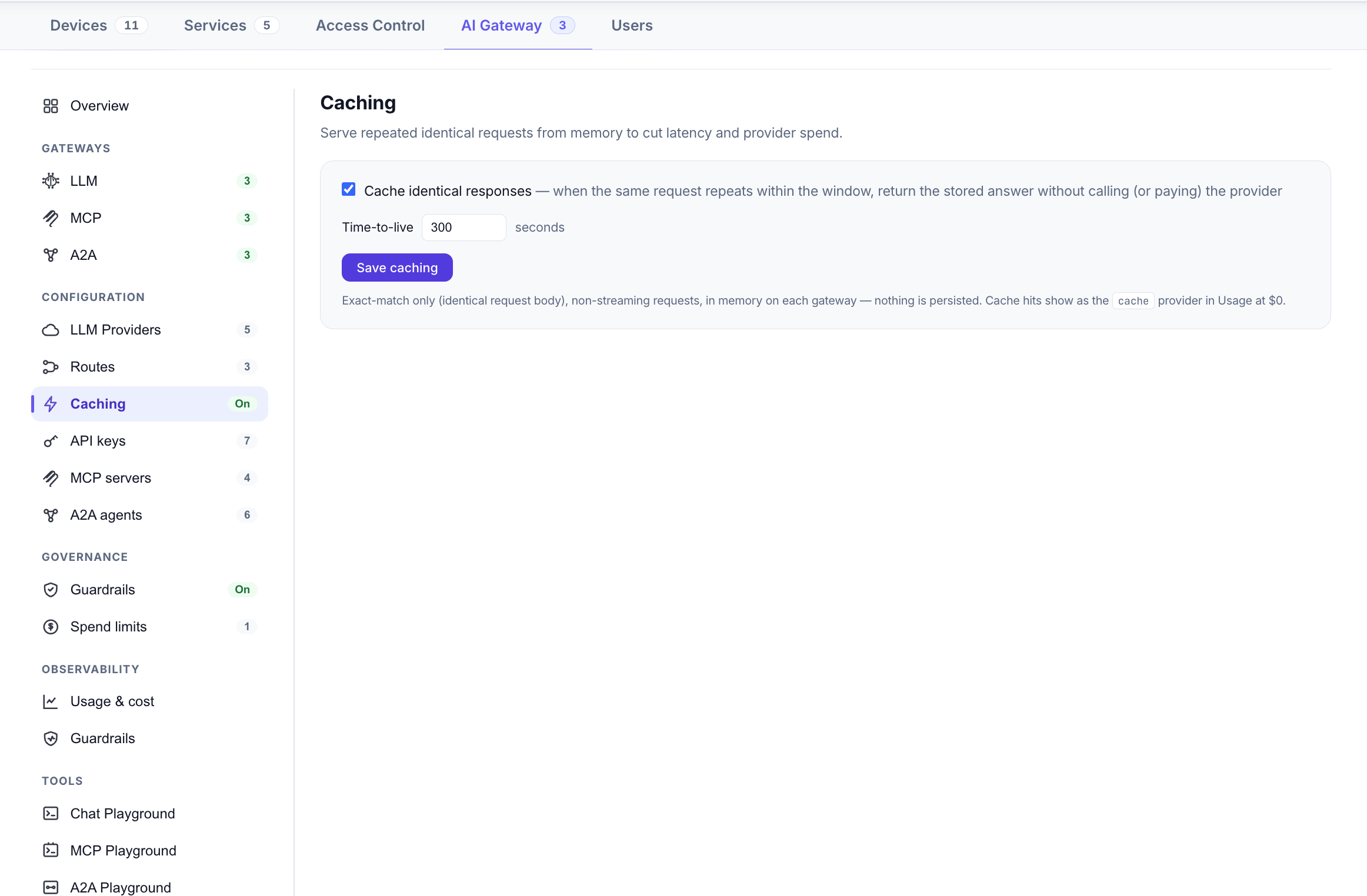Open LLM Providers configuration

point(150,330)
